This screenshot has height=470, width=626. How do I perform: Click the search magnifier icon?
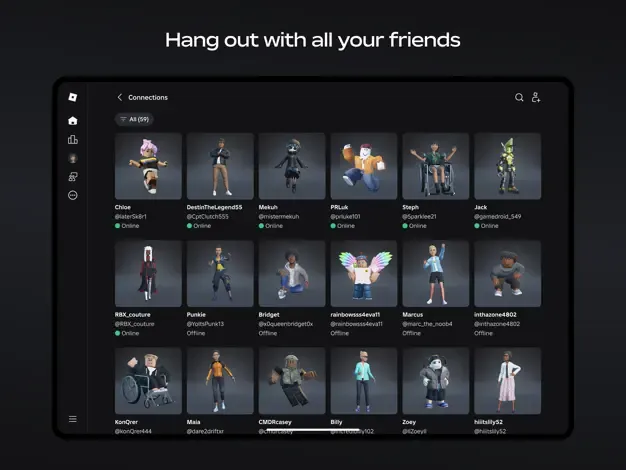coord(519,98)
